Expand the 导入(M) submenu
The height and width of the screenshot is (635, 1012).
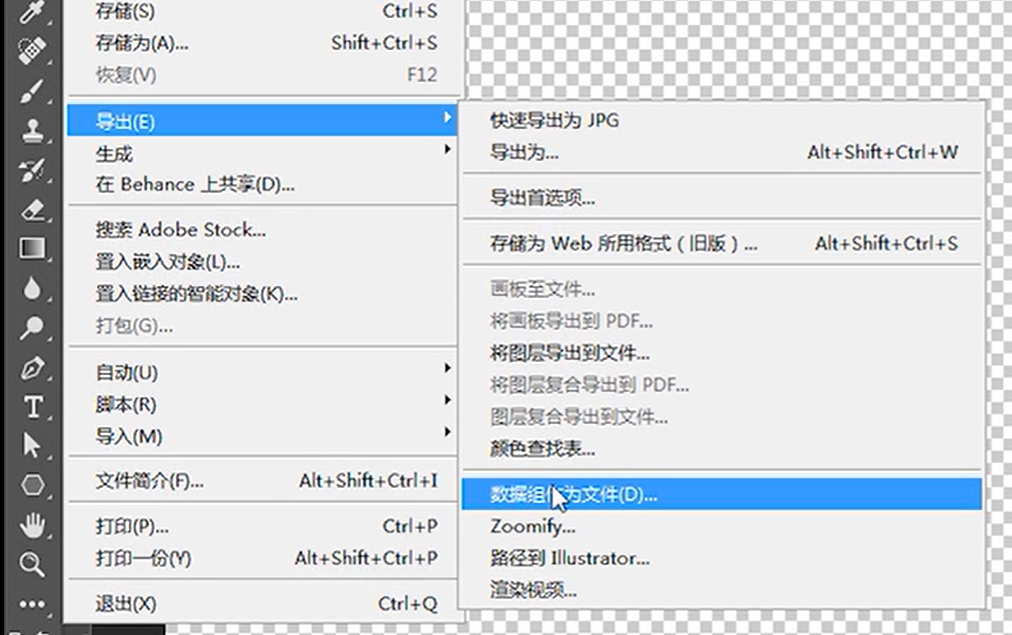coord(262,437)
